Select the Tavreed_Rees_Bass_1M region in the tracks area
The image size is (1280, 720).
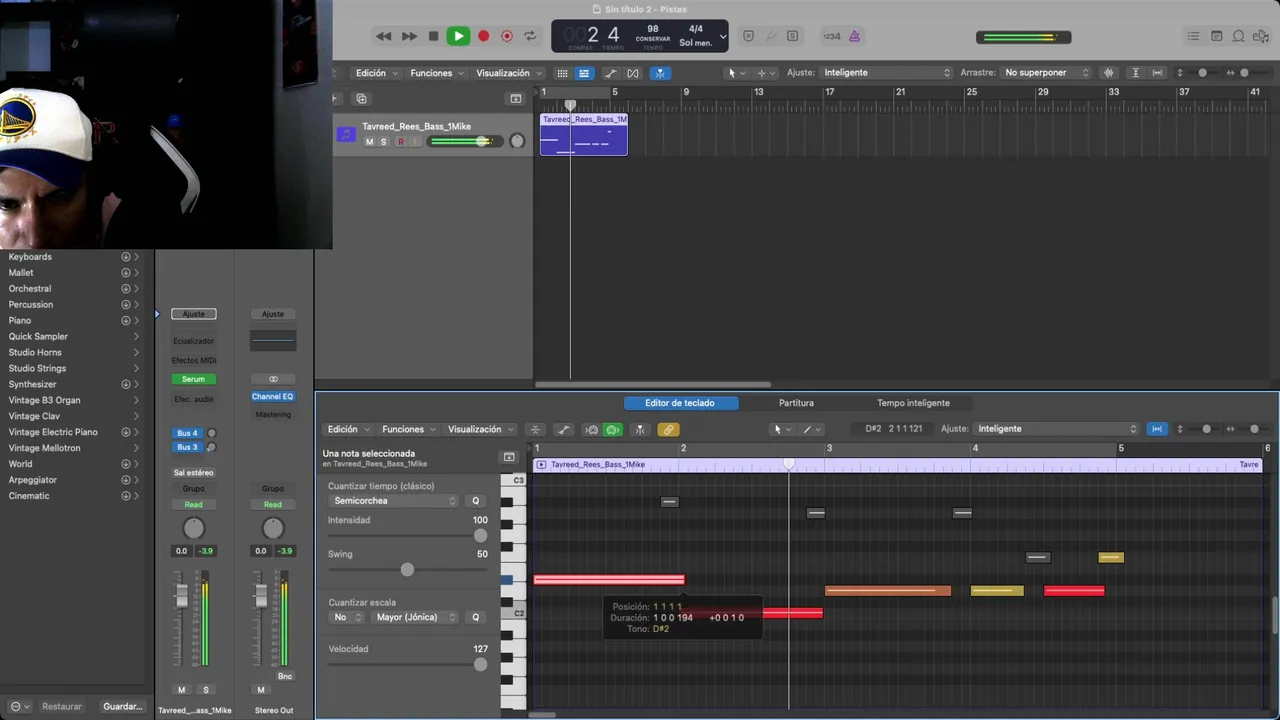(584, 134)
